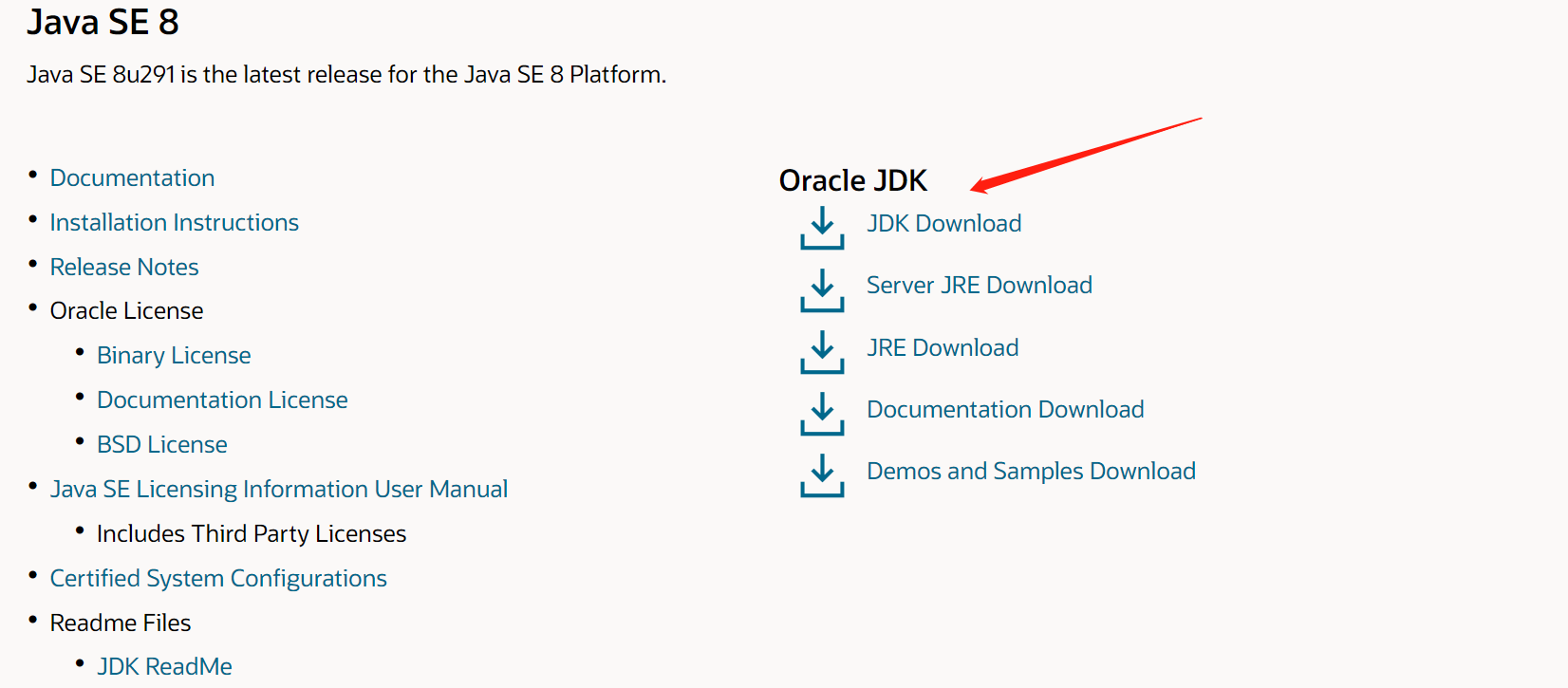Click the download icon beside Documentation Download
Image resolution: width=1568 pixels, height=688 pixels.
[x=822, y=414]
